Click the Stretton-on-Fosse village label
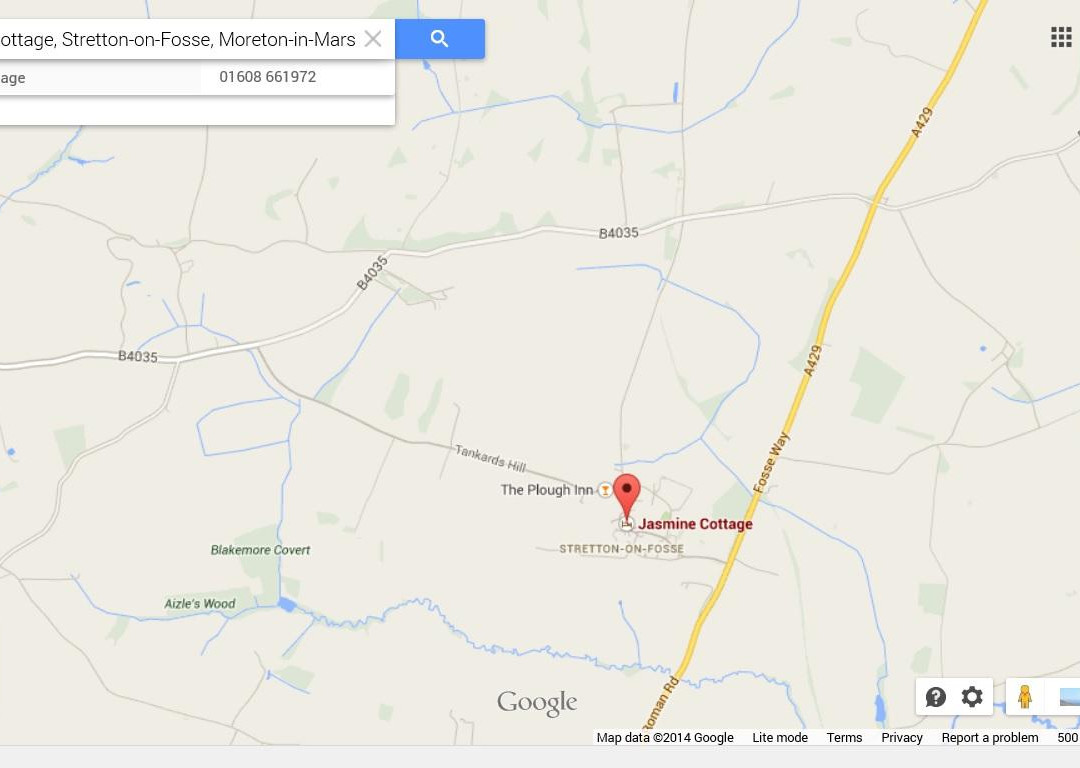Image resolution: width=1080 pixels, height=768 pixels. coord(621,549)
